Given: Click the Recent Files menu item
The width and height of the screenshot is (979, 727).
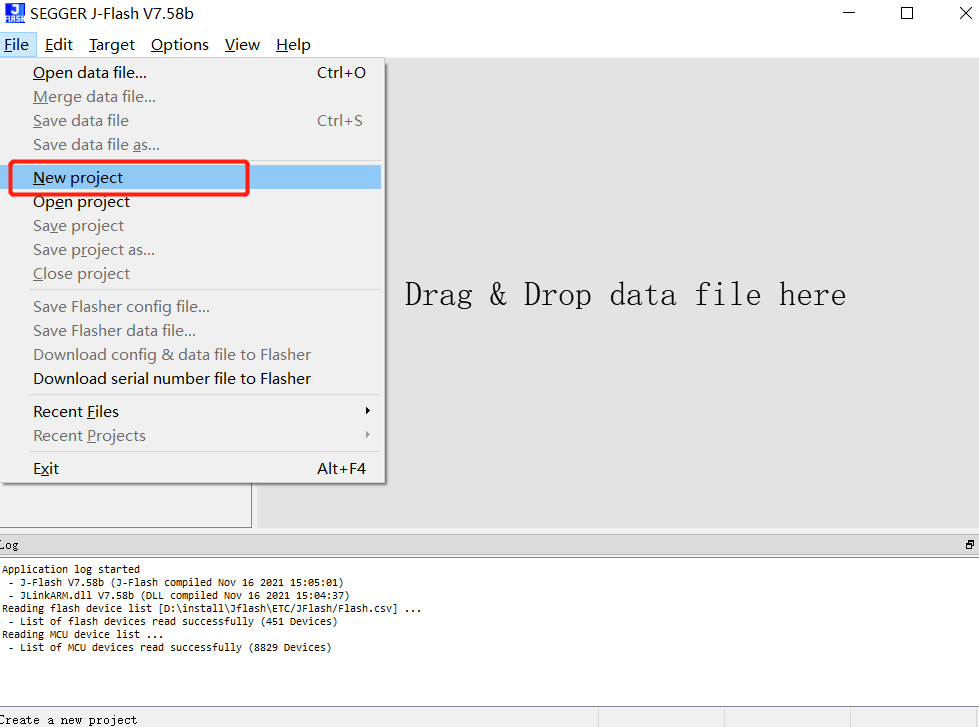Looking at the screenshot, I should coord(76,412).
